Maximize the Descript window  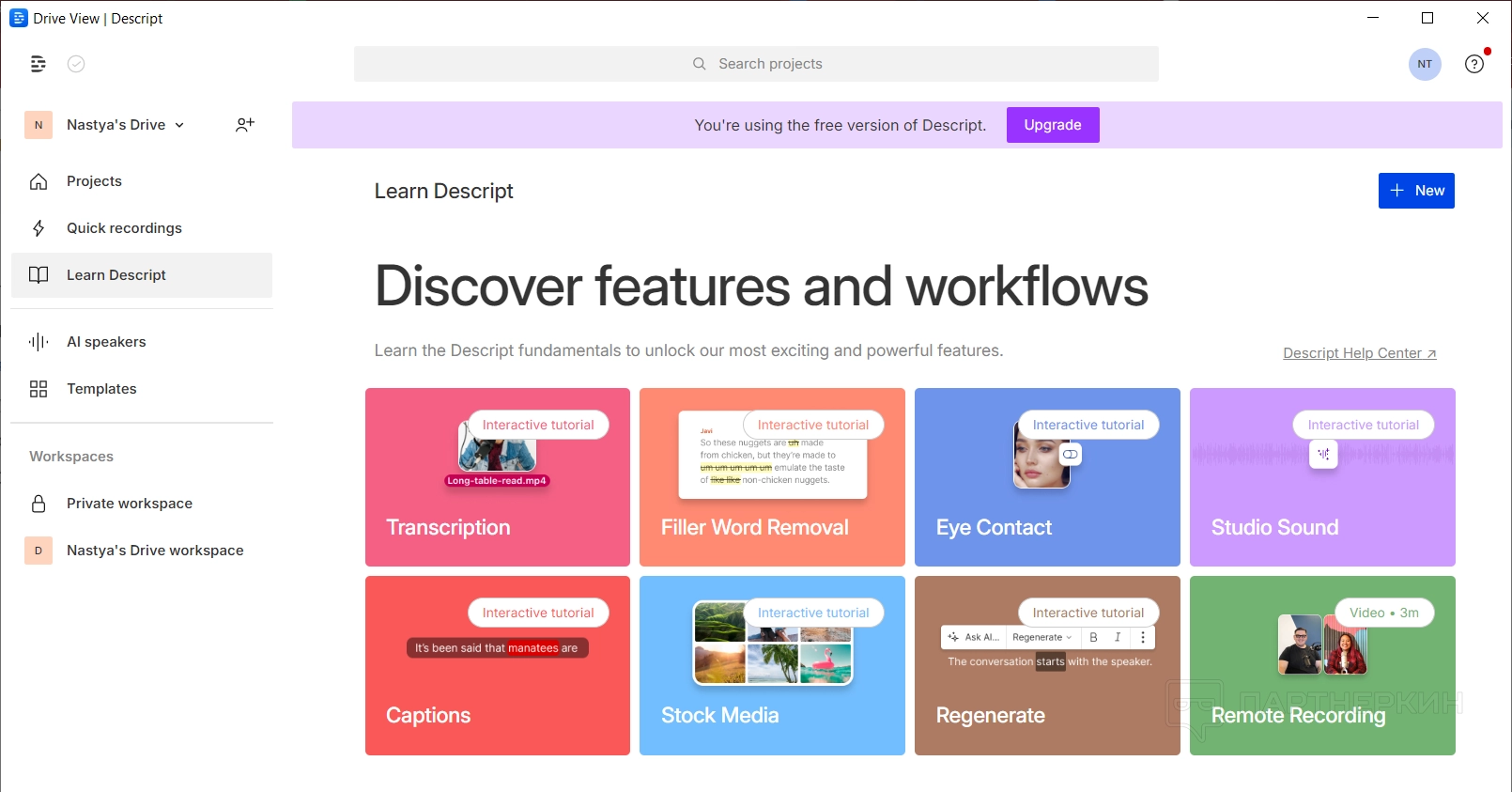pos(1427,18)
